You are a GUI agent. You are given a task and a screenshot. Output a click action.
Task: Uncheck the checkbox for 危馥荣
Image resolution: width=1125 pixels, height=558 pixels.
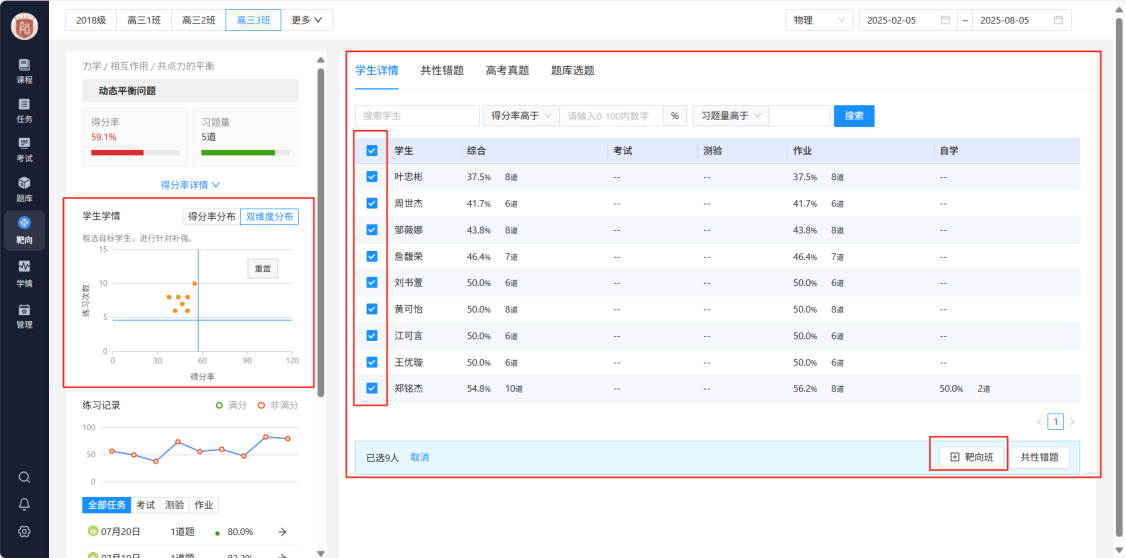372,256
